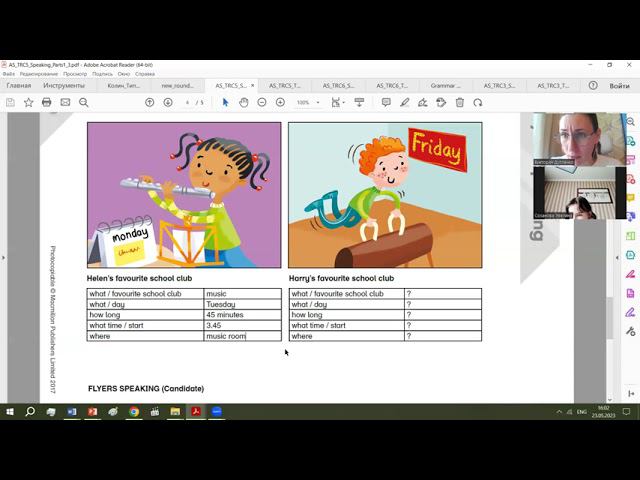Click the Print icon

coord(47,102)
